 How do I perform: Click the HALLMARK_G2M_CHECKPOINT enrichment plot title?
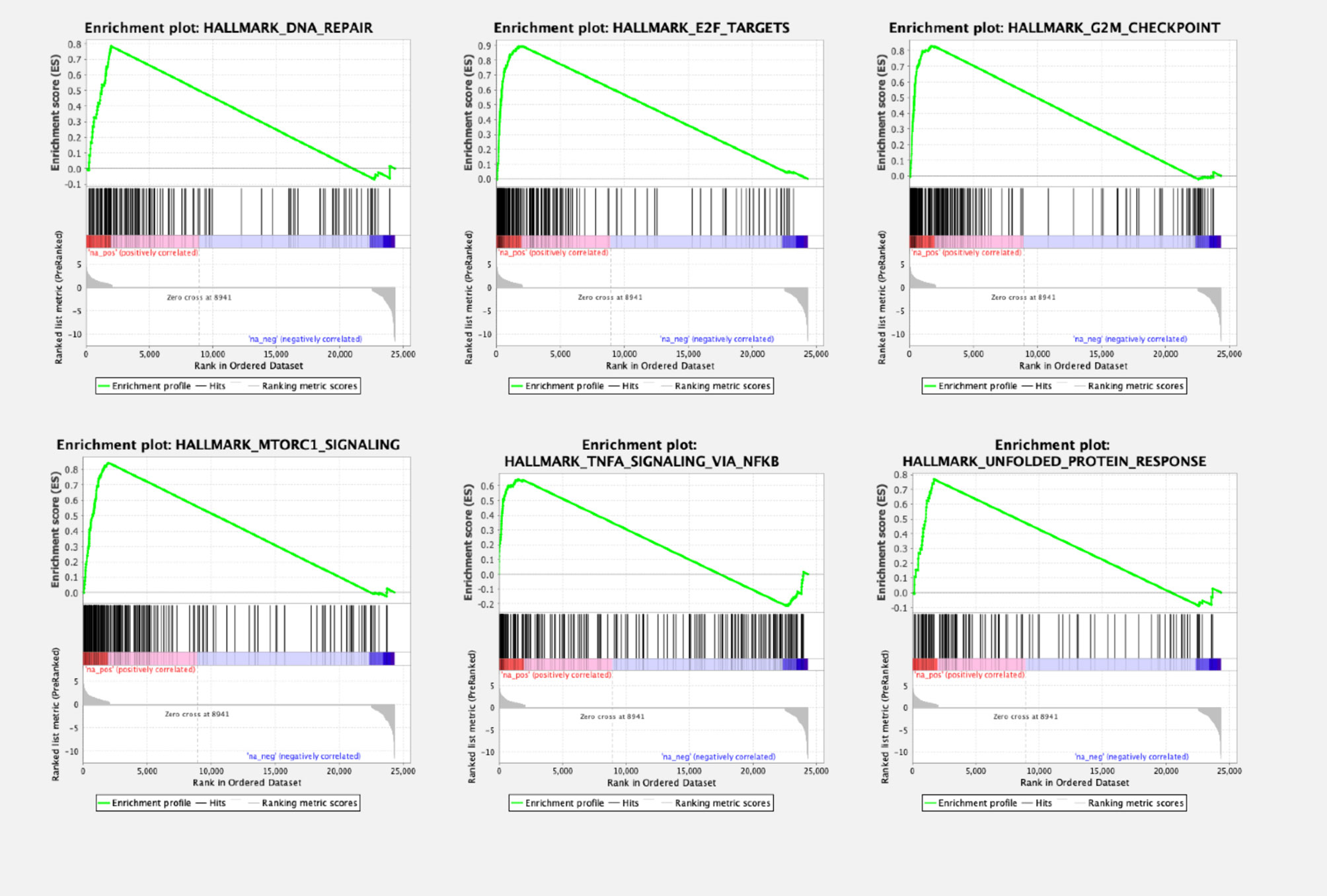pyautogui.click(x=1054, y=28)
